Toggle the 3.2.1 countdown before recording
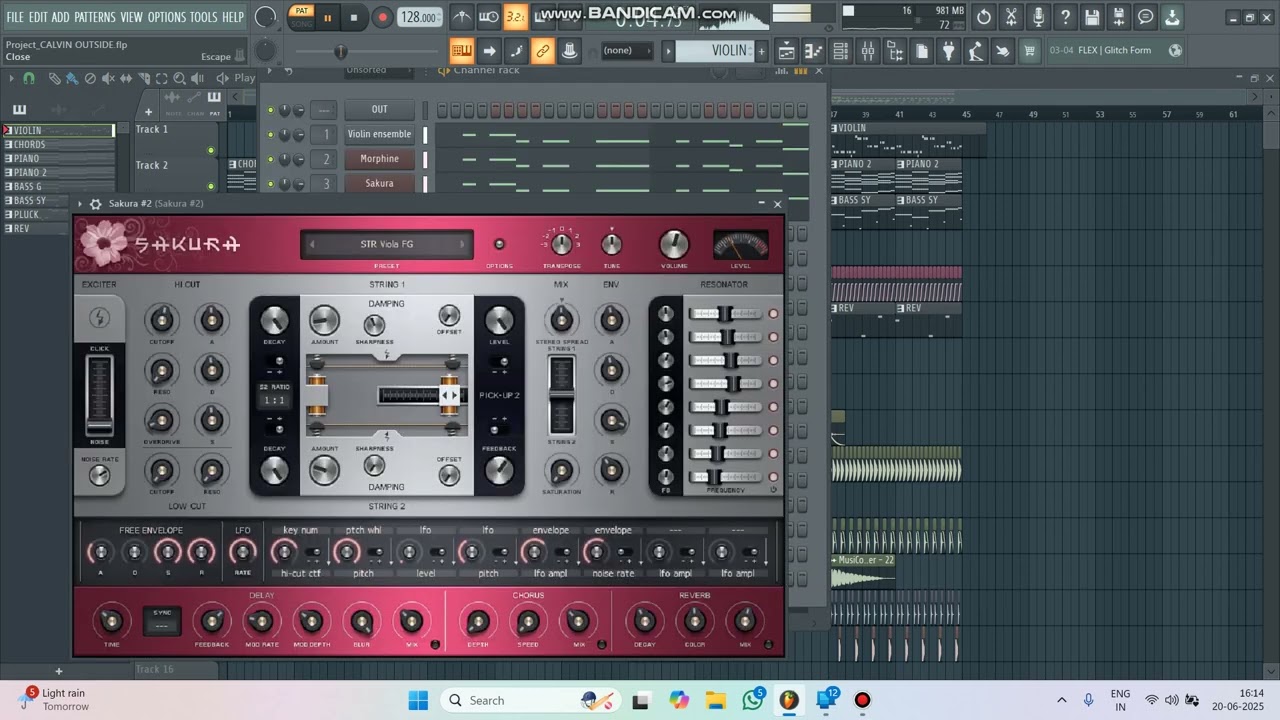The width and height of the screenshot is (1280, 720). pos(515,17)
